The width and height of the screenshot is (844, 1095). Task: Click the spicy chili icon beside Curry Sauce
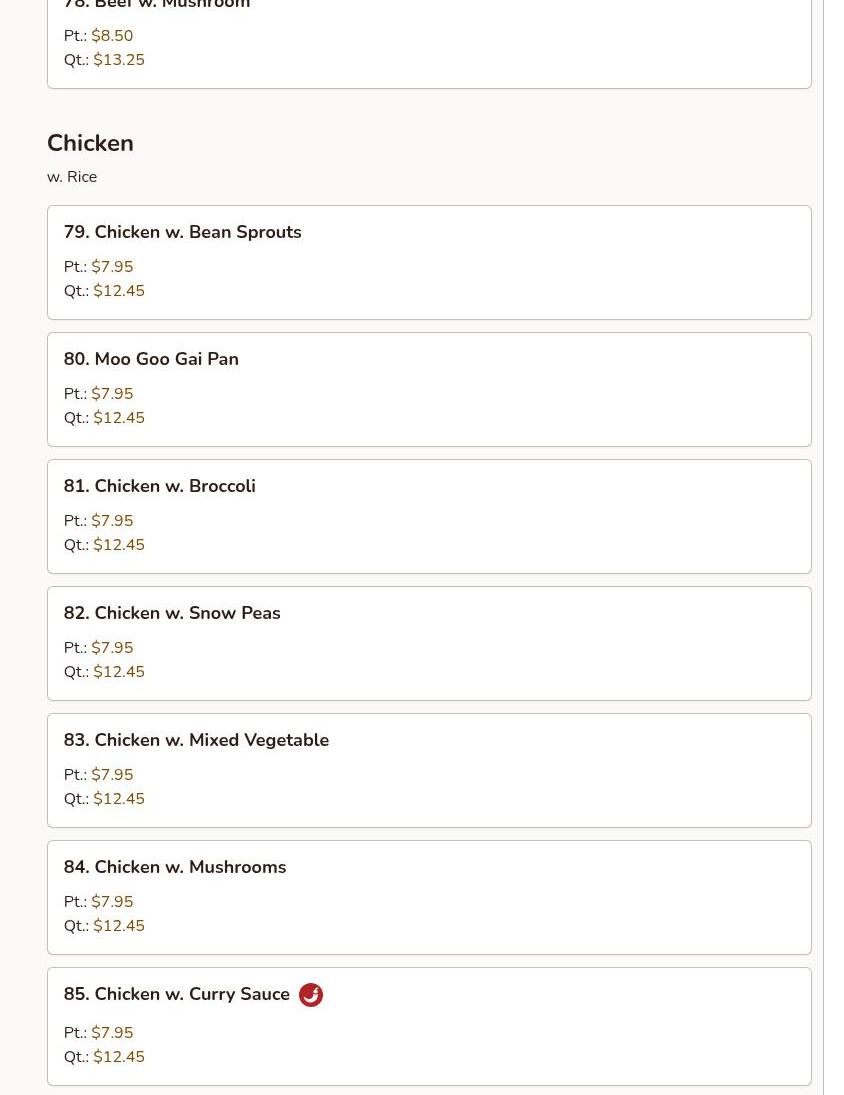click(x=311, y=995)
